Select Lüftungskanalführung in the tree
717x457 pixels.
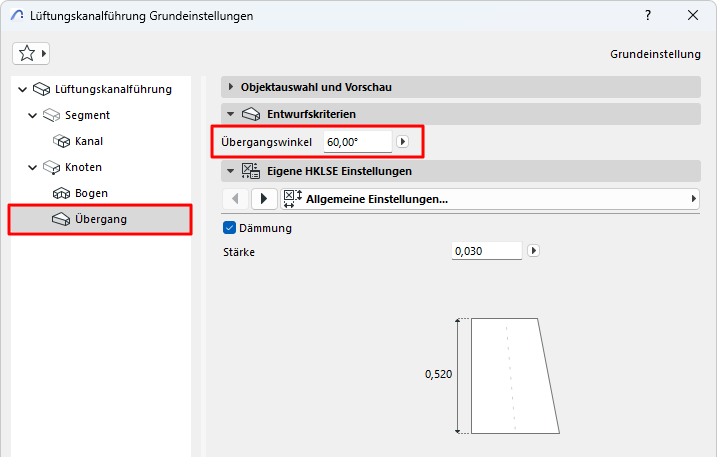pos(113,89)
